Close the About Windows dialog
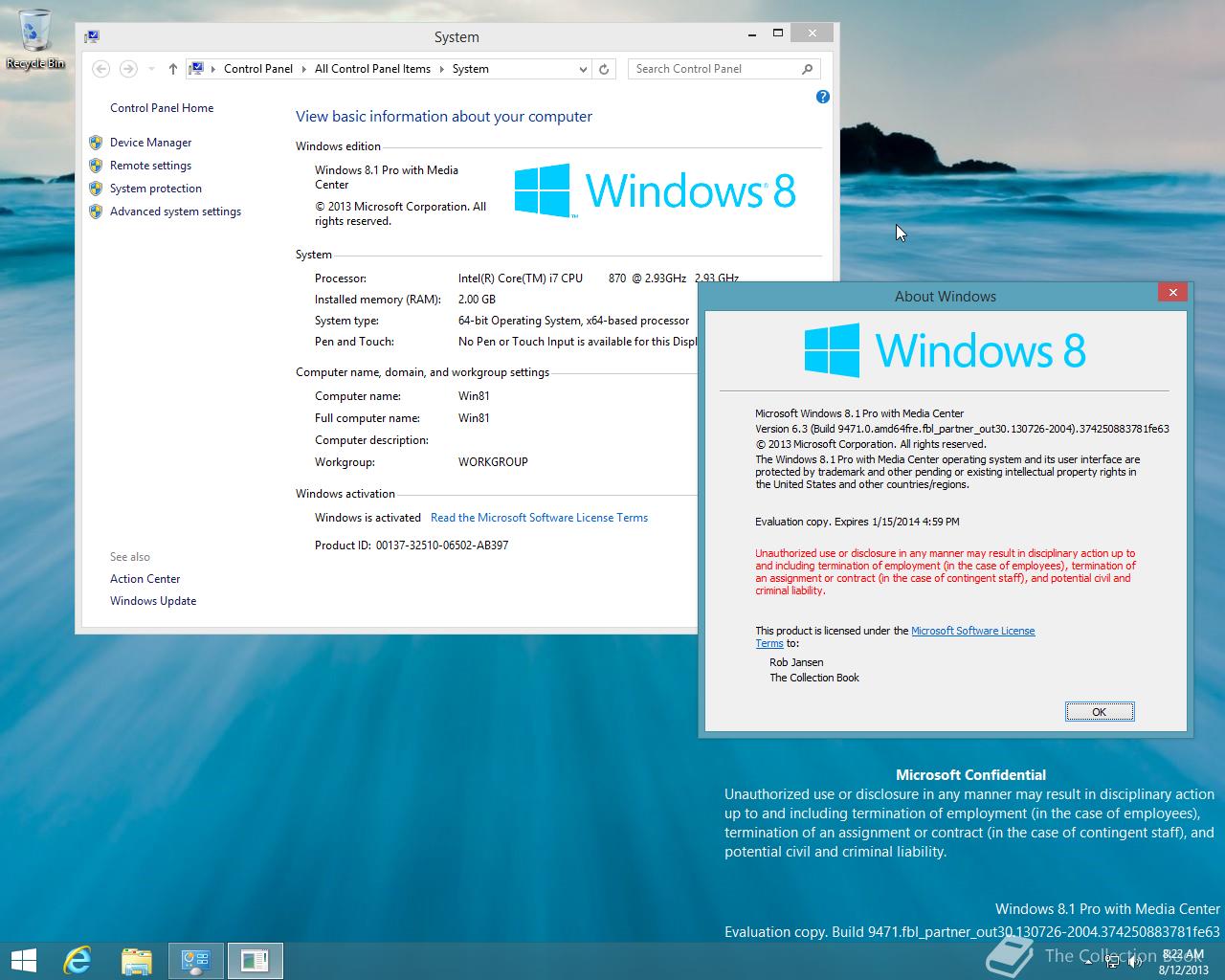 [x=1172, y=293]
